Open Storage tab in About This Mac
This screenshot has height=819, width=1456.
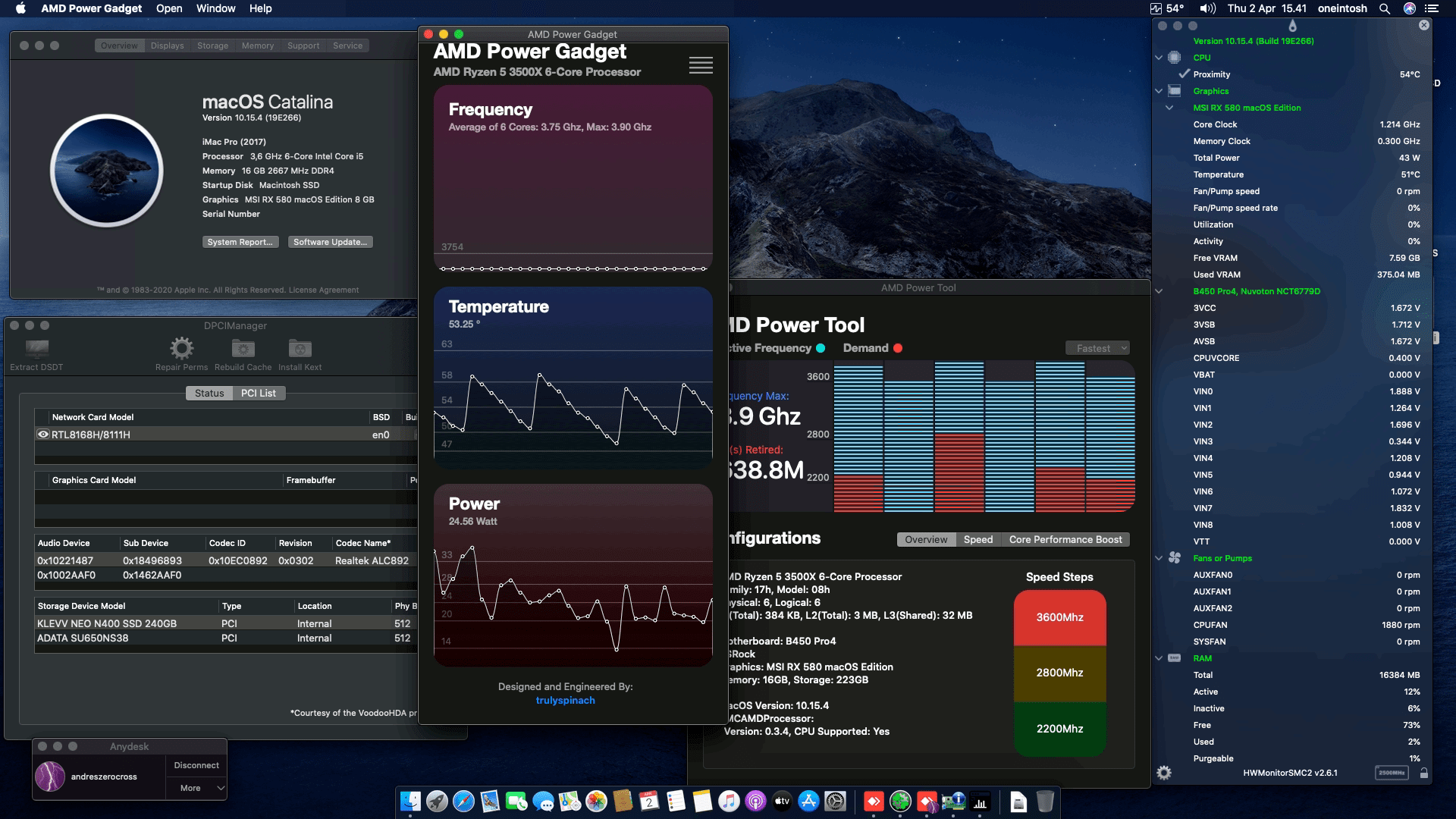[212, 45]
